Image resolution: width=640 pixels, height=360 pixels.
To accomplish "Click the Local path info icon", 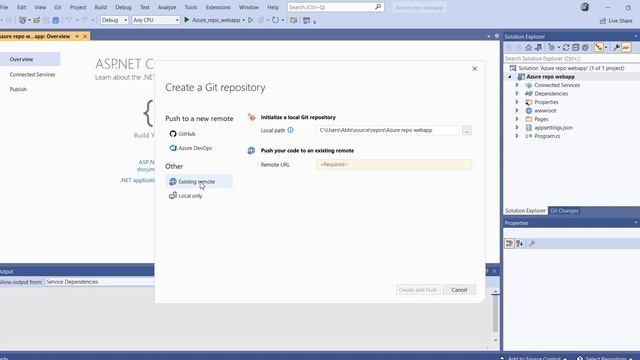I will [x=290, y=130].
